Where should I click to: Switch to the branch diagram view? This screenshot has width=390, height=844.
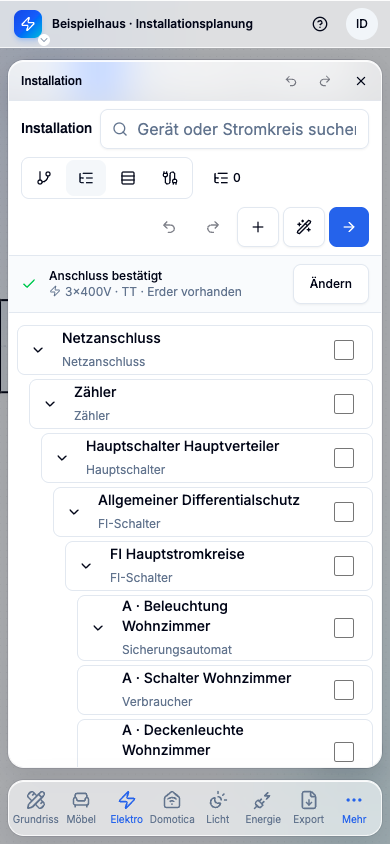click(44, 178)
